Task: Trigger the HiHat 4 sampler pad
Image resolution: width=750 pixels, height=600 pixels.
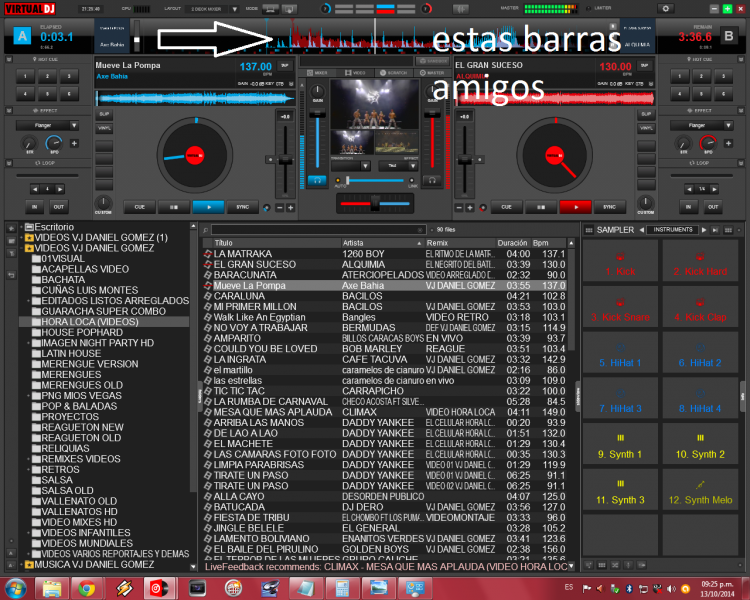Action: (x=700, y=399)
